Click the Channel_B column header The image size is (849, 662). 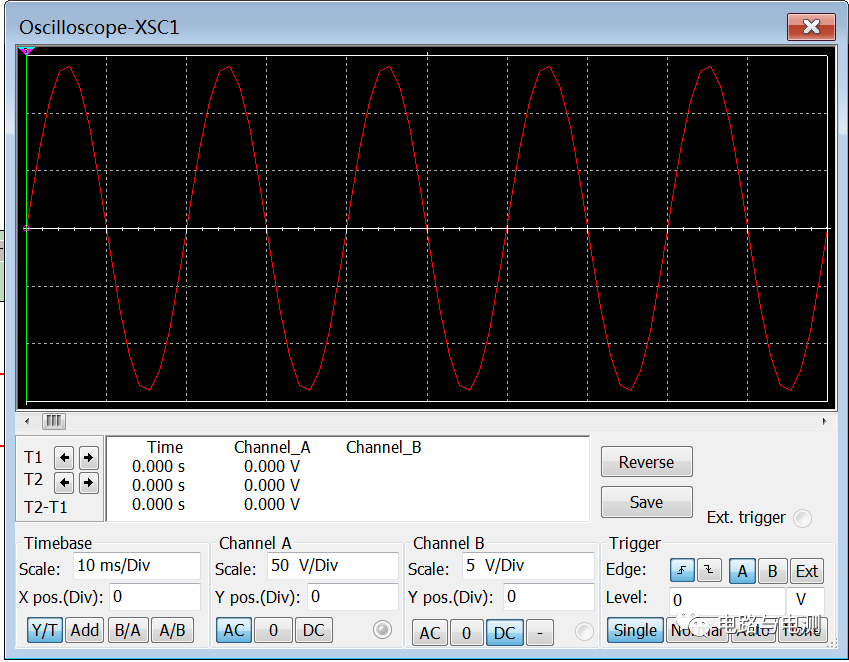pyautogui.click(x=383, y=448)
